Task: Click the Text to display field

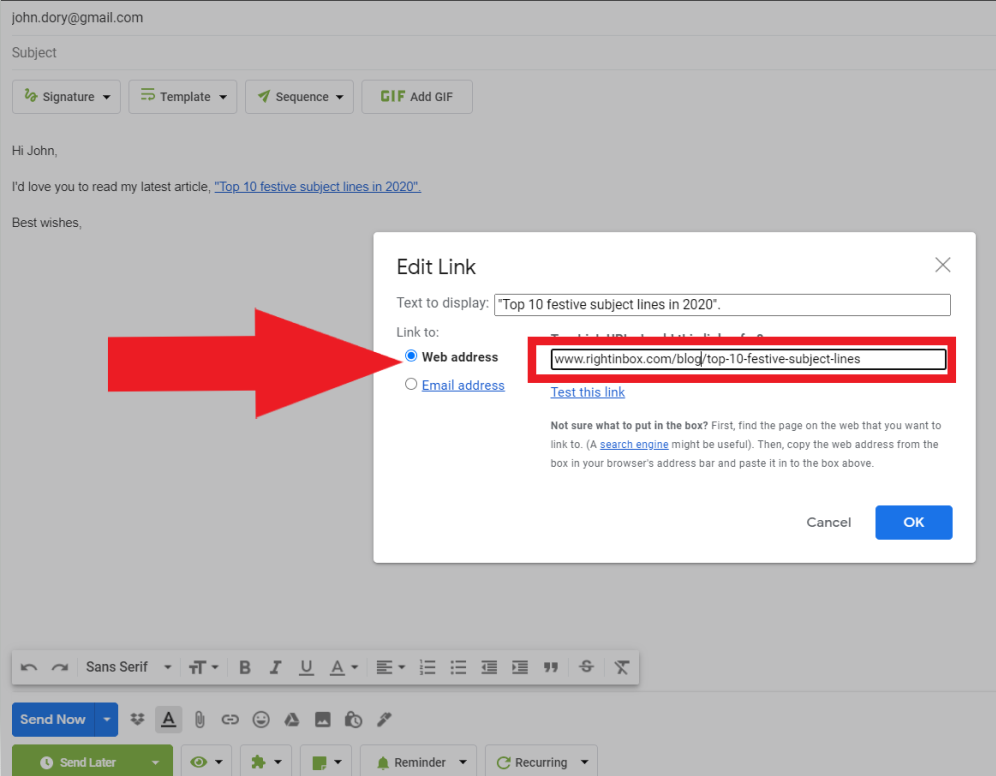Action: click(x=722, y=305)
